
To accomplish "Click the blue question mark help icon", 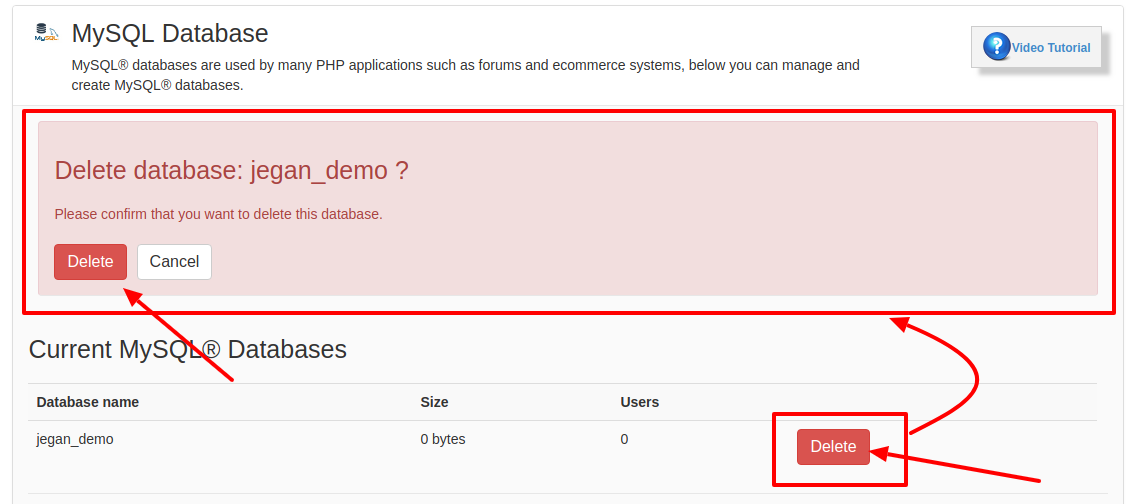I will [996, 47].
